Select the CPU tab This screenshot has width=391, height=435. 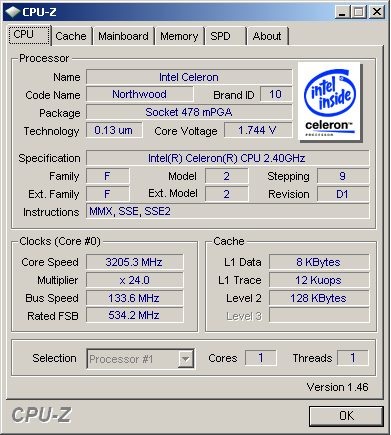tap(29, 35)
